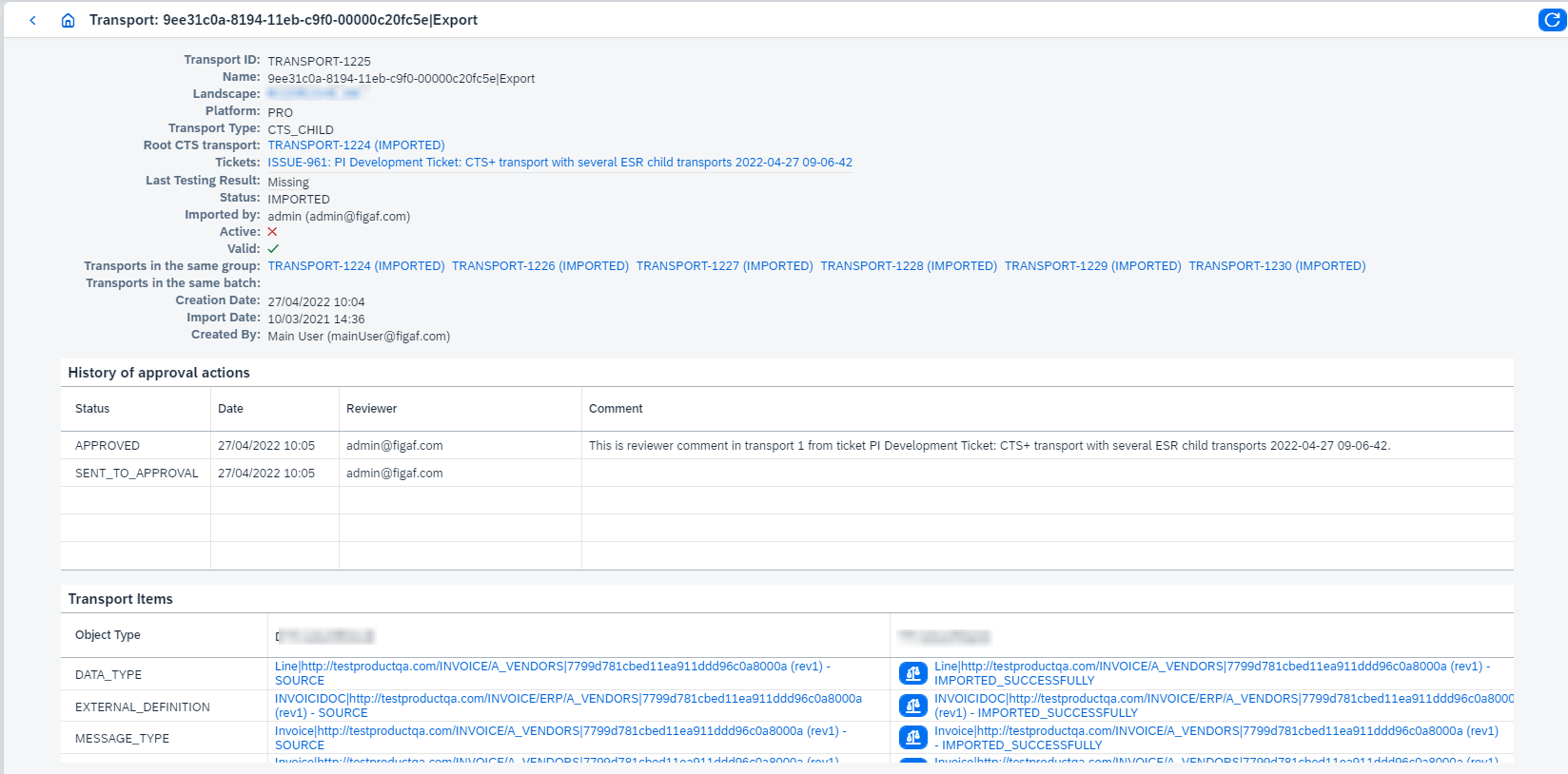Select the Import Date value 10/03/2021 14:36
The height and width of the screenshot is (774, 1568).
click(316, 319)
